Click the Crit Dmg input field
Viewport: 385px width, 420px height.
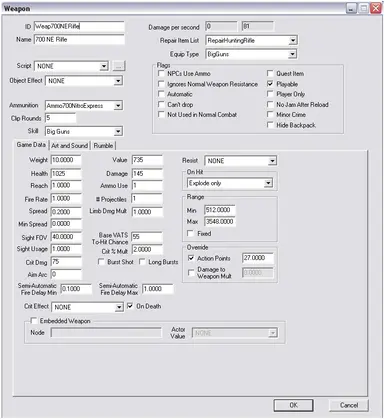[x=66, y=262]
